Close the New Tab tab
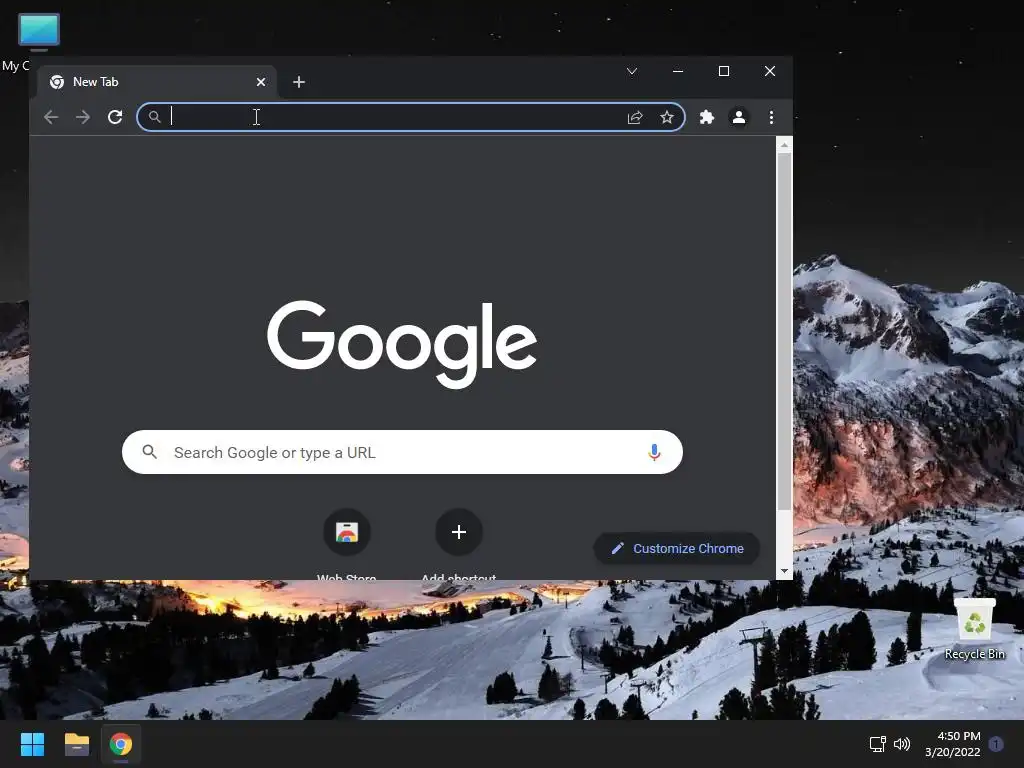This screenshot has width=1024, height=768. pyautogui.click(x=261, y=82)
